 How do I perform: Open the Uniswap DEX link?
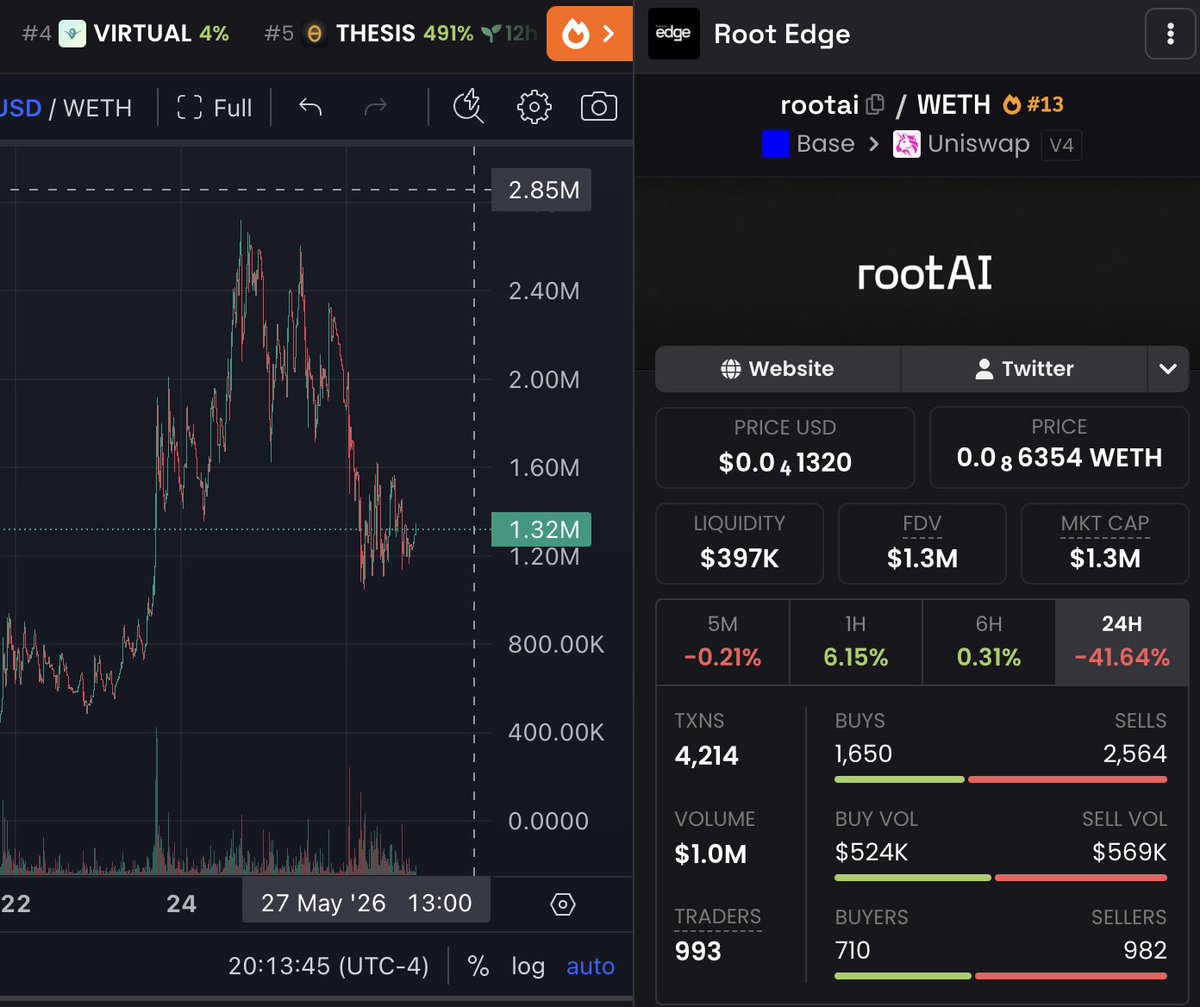[962, 144]
